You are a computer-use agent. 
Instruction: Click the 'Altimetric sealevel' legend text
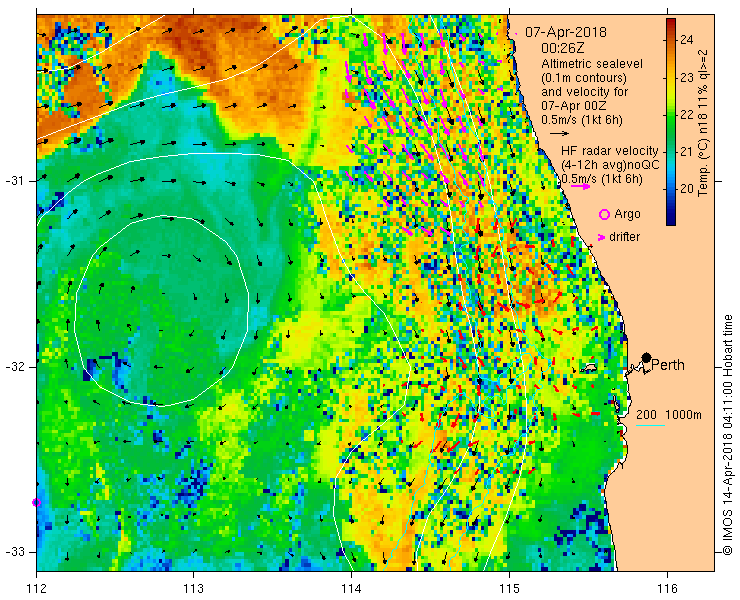pyautogui.click(x=592, y=63)
